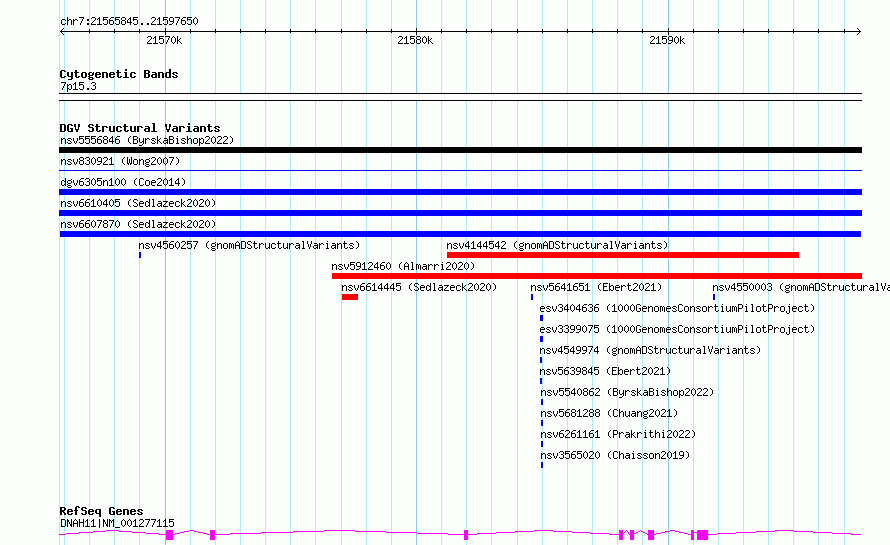The image size is (890, 545).
Task: Click the blue nsv5681288 marker
Action: click(x=542, y=423)
